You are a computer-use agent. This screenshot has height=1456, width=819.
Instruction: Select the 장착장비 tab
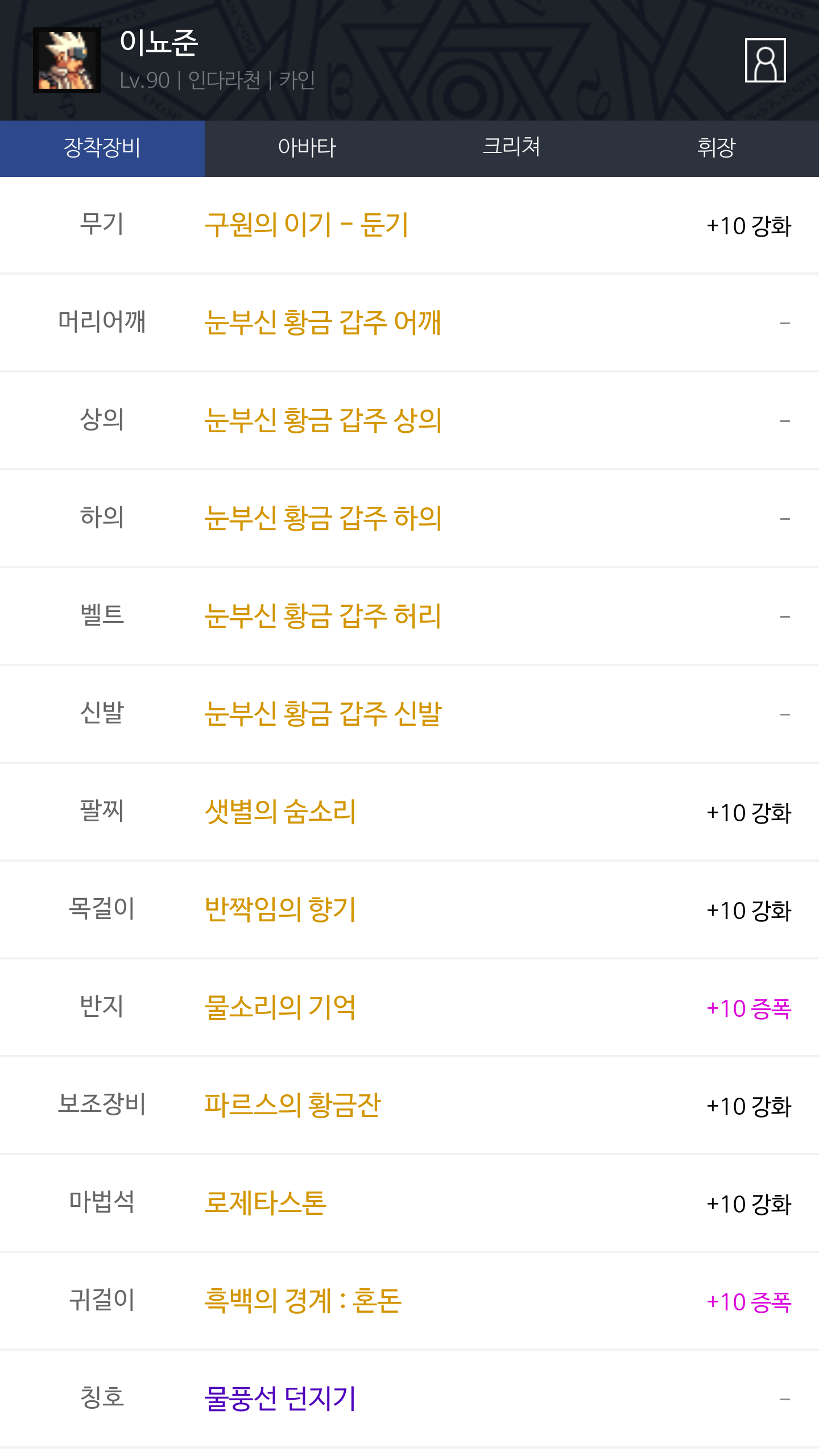click(102, 148)
